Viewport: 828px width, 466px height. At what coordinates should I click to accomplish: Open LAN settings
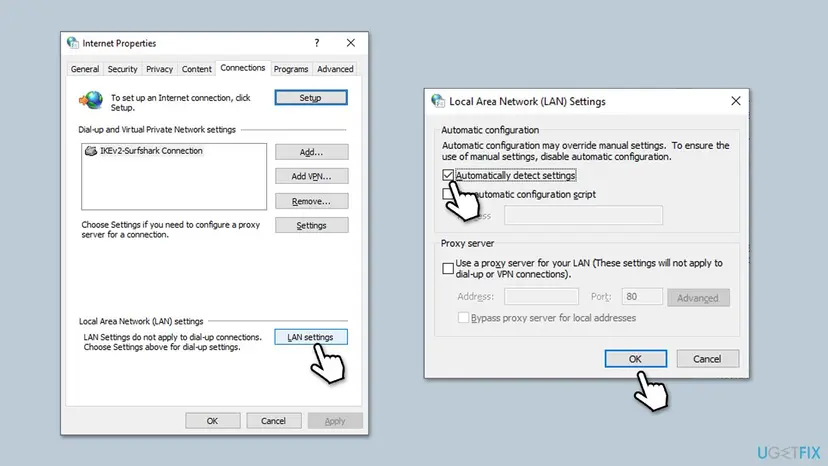[311, 337]
